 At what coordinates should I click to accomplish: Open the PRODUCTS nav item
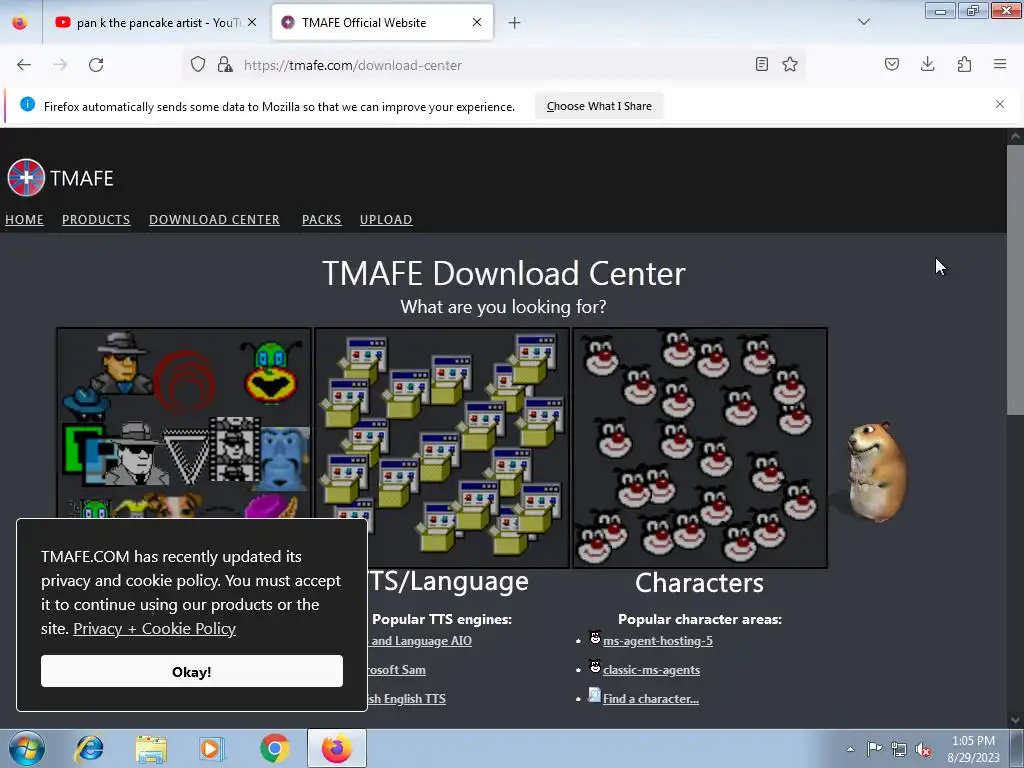pos(96,219)
